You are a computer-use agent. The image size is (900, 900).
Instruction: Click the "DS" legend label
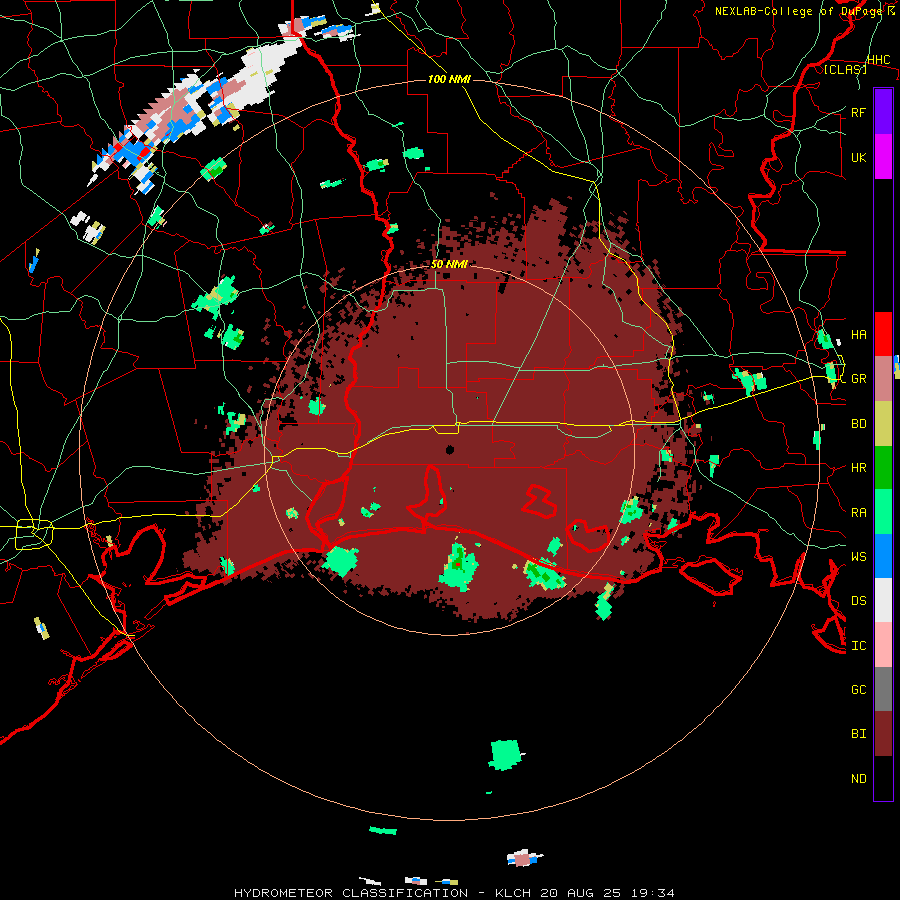pyautogui.click(x=858, y=601)
